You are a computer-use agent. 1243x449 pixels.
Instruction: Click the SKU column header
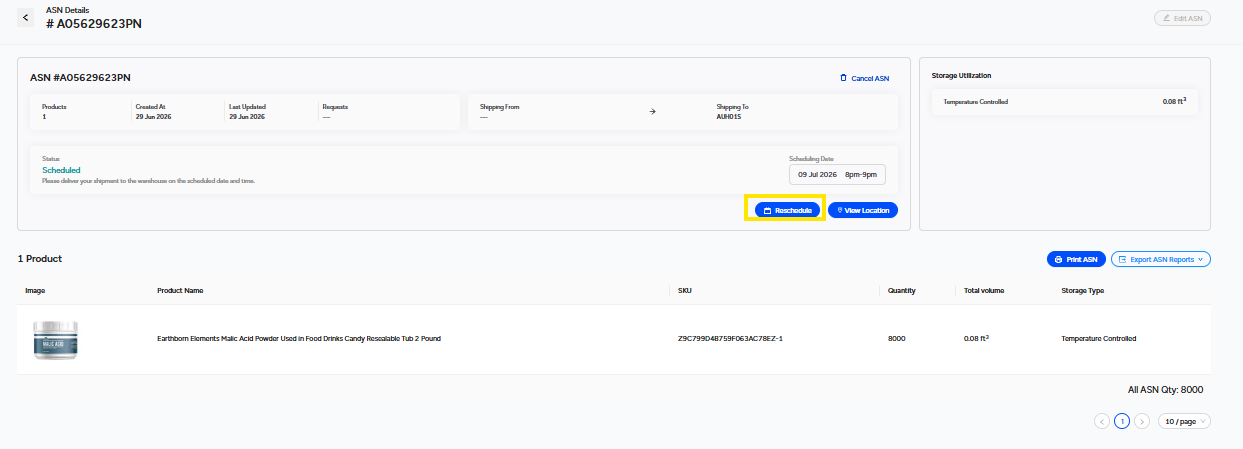(684, 291)
